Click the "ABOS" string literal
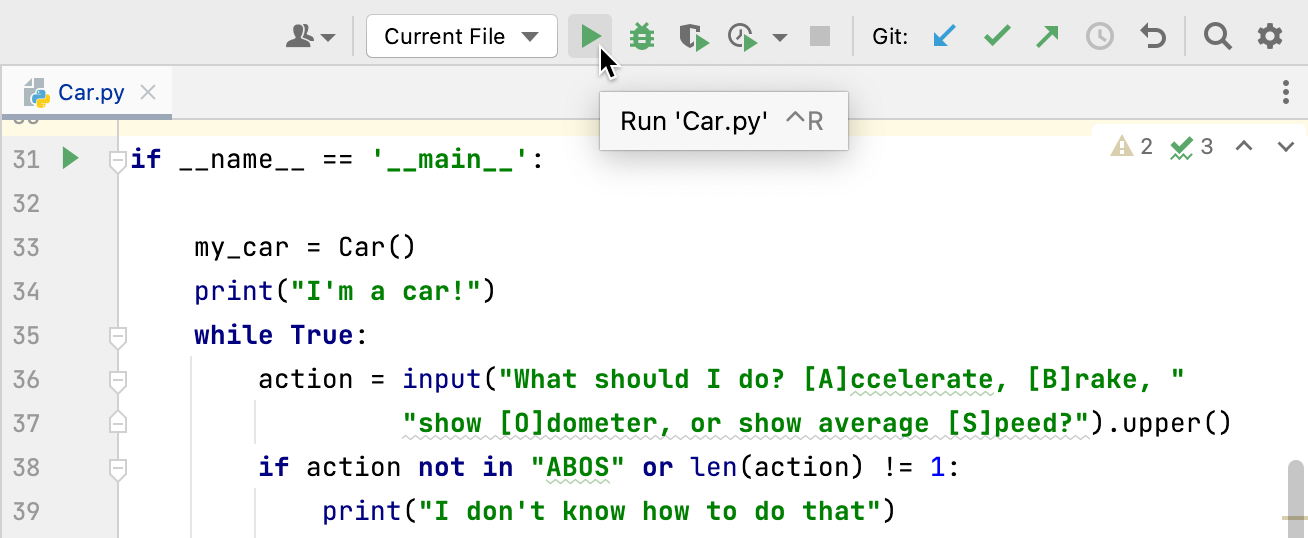The image size is (1308, 538). coord(578,467)
